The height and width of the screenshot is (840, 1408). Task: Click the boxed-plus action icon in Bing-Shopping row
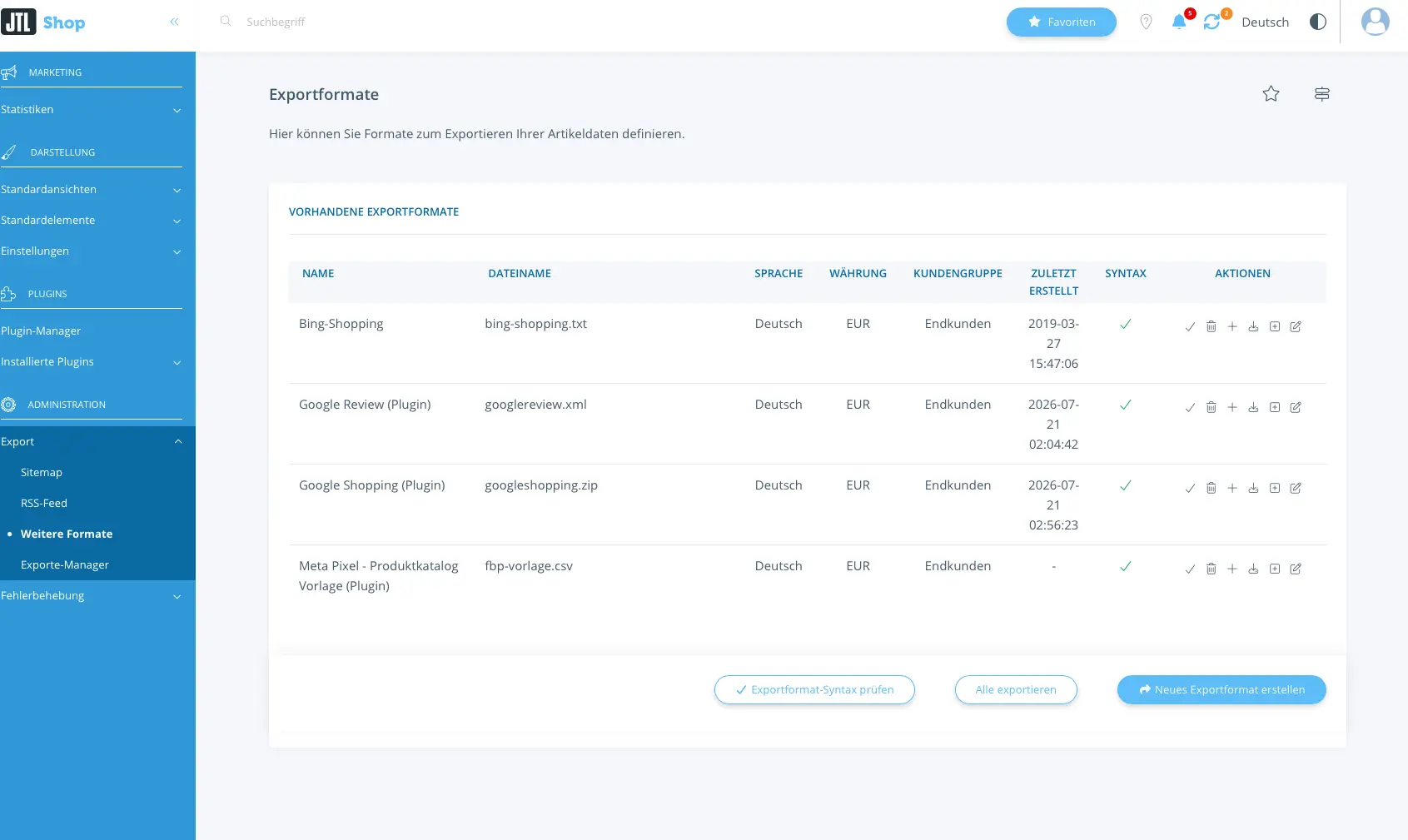coord(1275,326)
